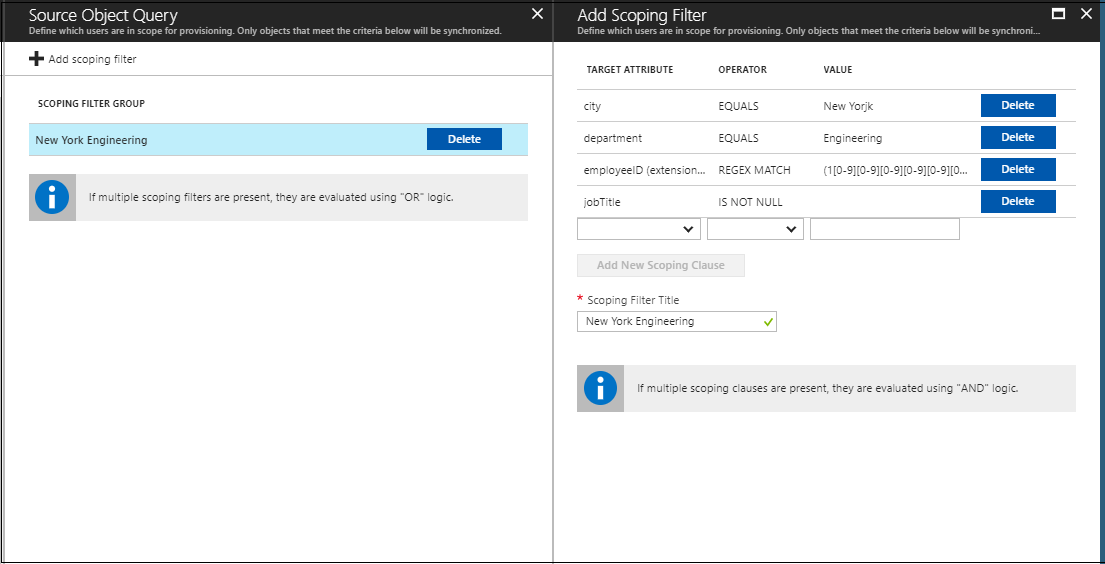
Task: Delete the jobTitle scoping clause
Action: (1017, 201)
